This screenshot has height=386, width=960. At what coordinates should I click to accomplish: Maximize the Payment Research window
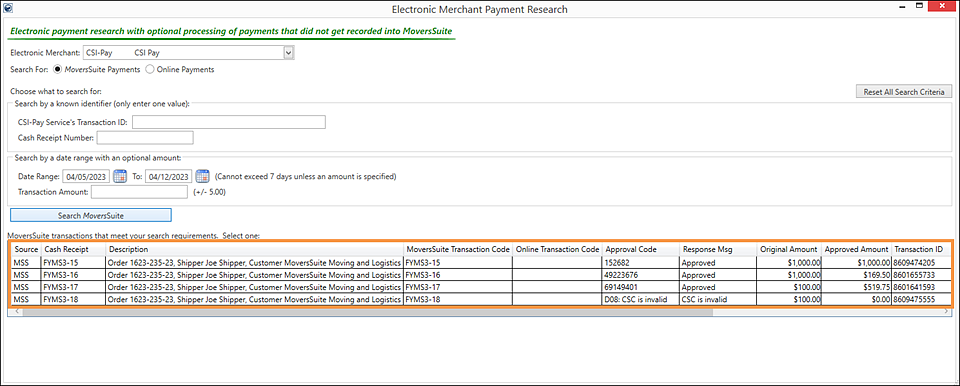click(x=920, y=7)
